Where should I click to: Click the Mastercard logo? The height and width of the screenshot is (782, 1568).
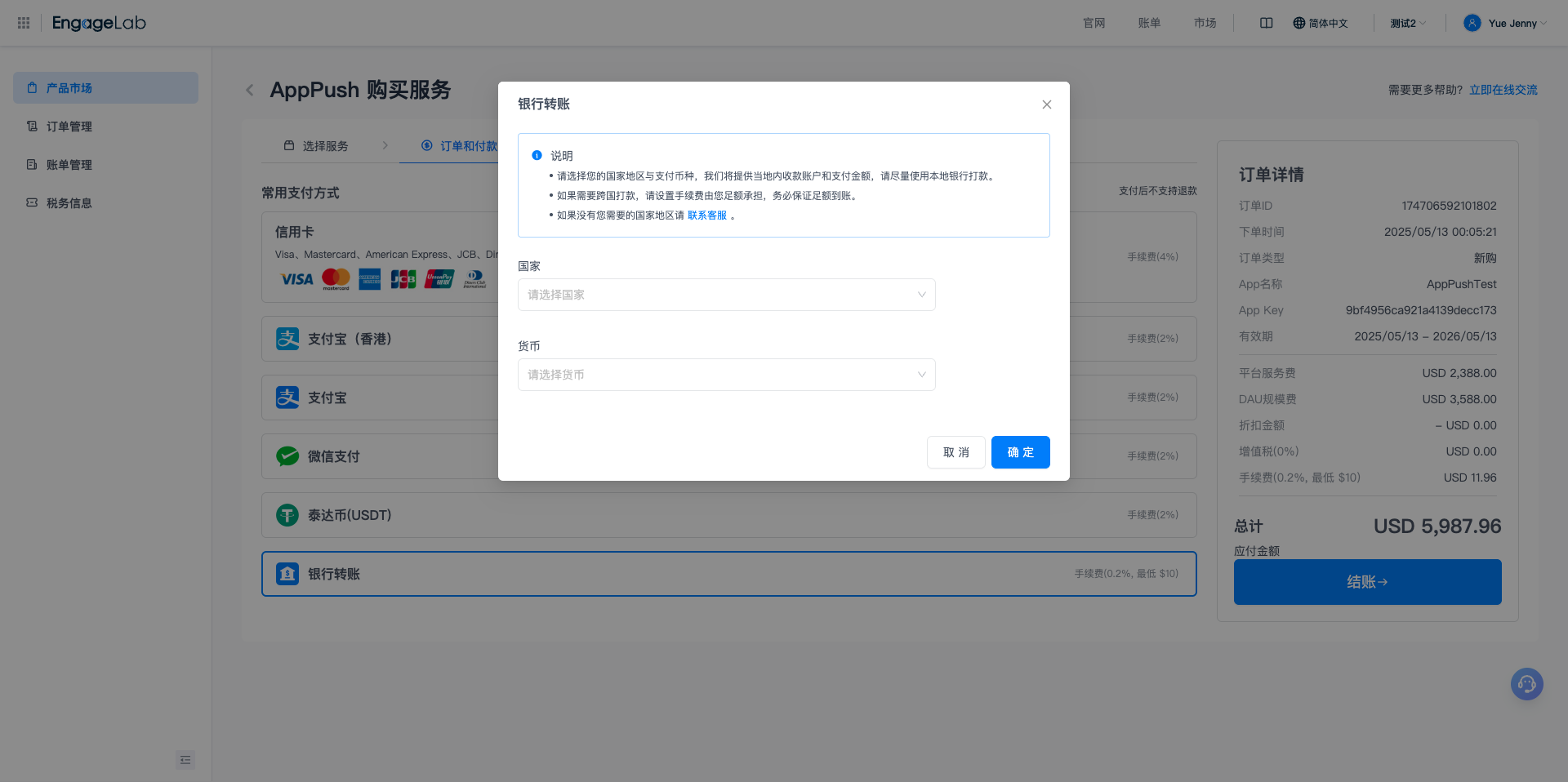click(x=336, y=279)
